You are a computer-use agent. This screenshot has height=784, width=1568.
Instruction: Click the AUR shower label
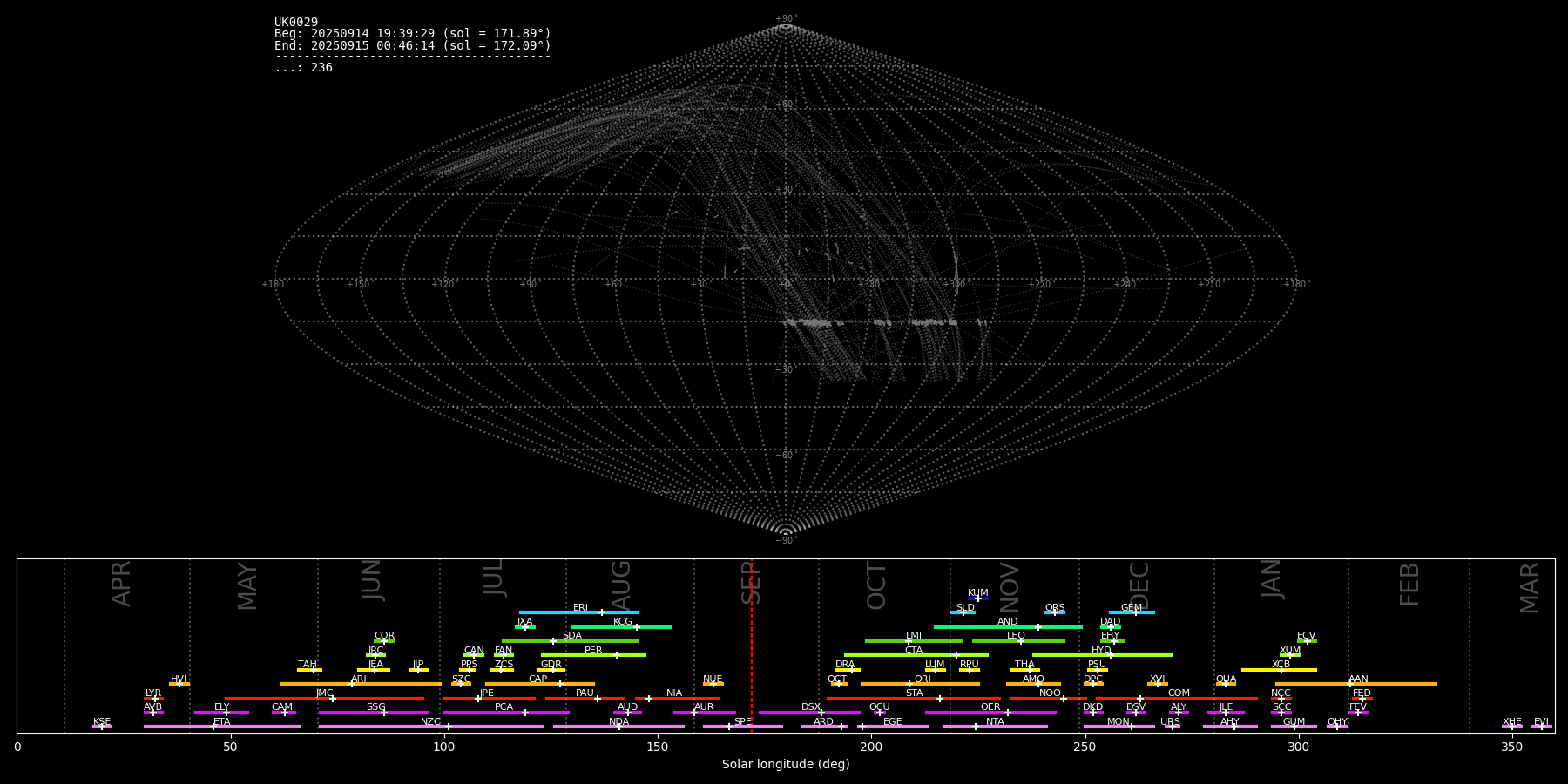[704, 707]
